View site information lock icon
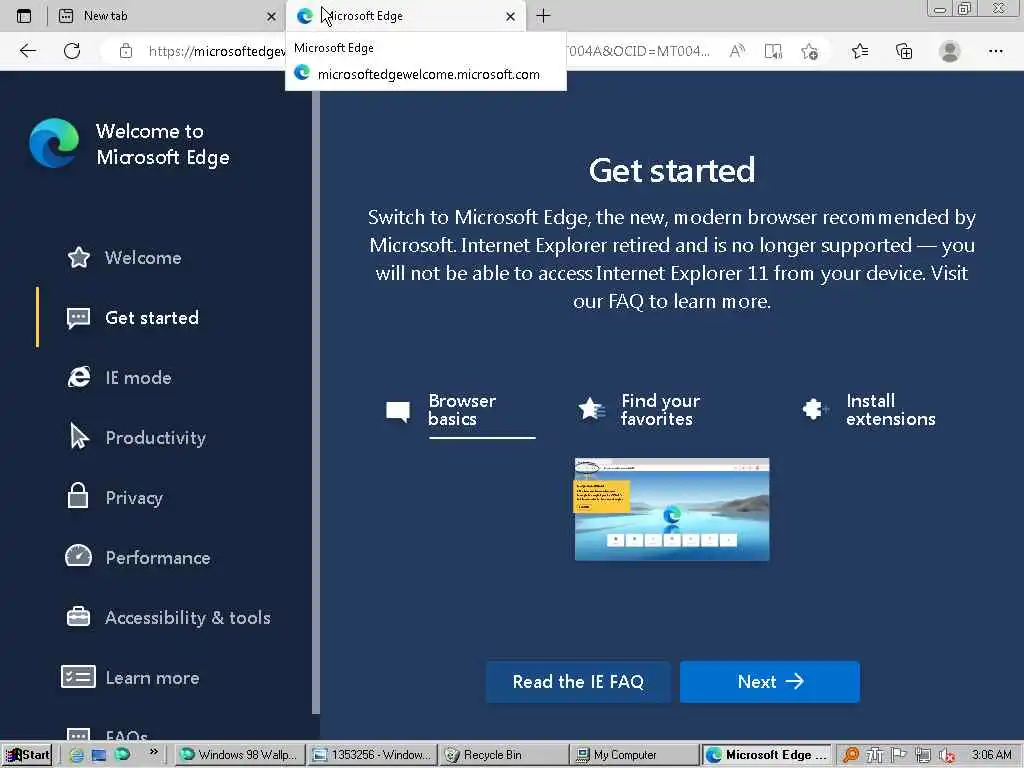The height and width of the screenshot is (768, 1024). [x=126, y=52]
